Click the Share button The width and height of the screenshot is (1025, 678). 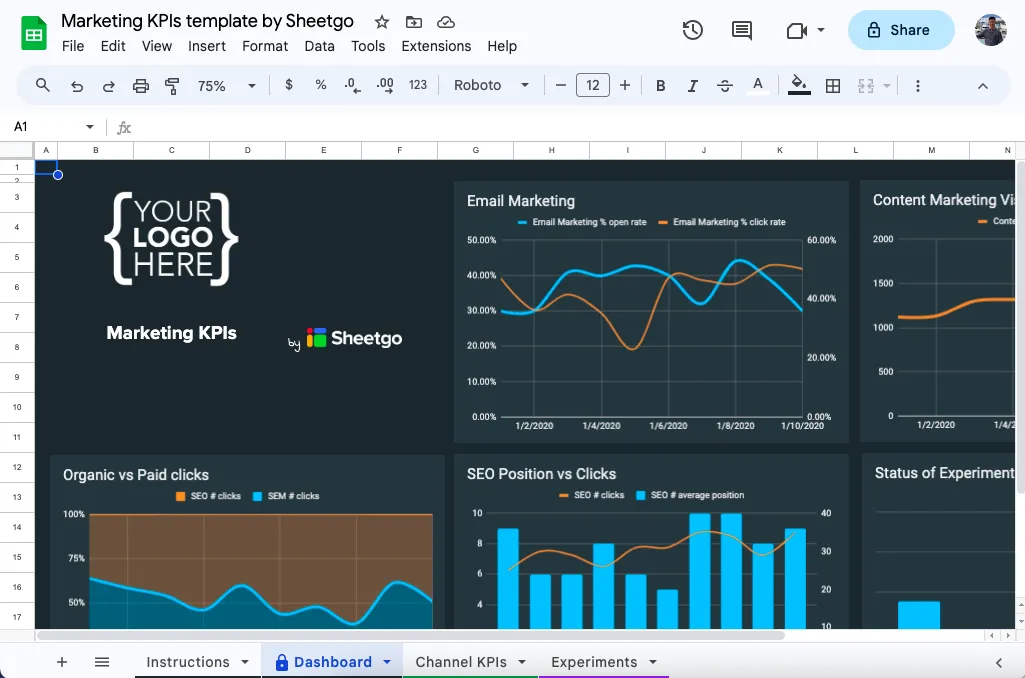tap(901, 30)
